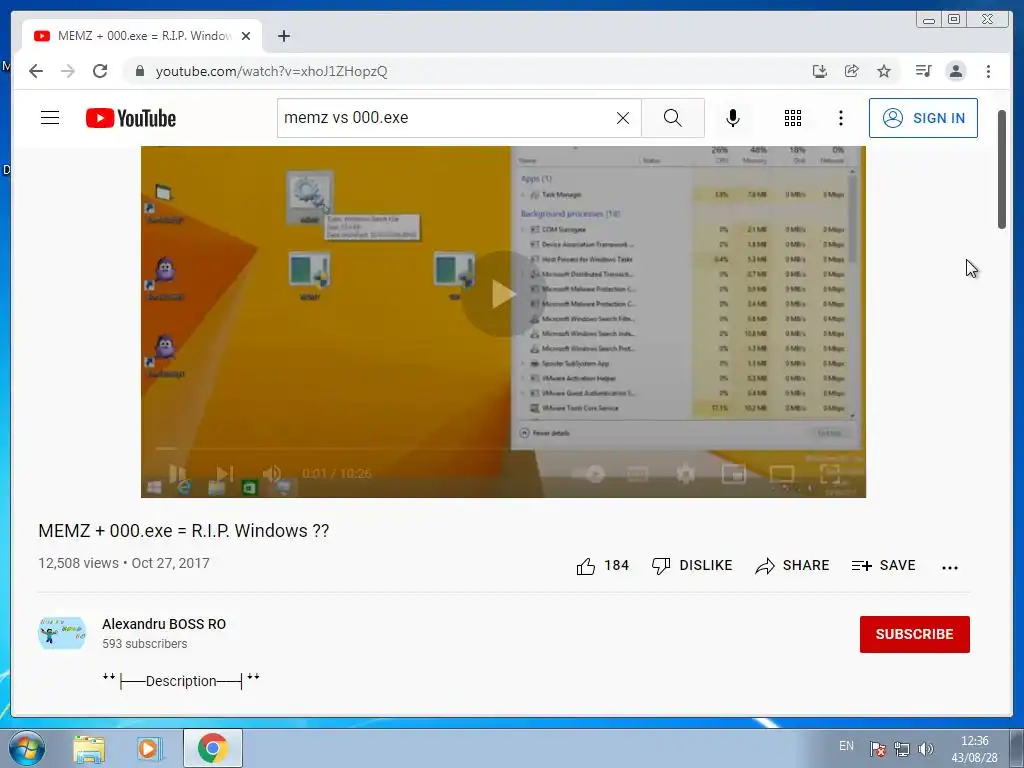1024x768 pixels.
Task: Clear the search query text
Action: [623, 118]
